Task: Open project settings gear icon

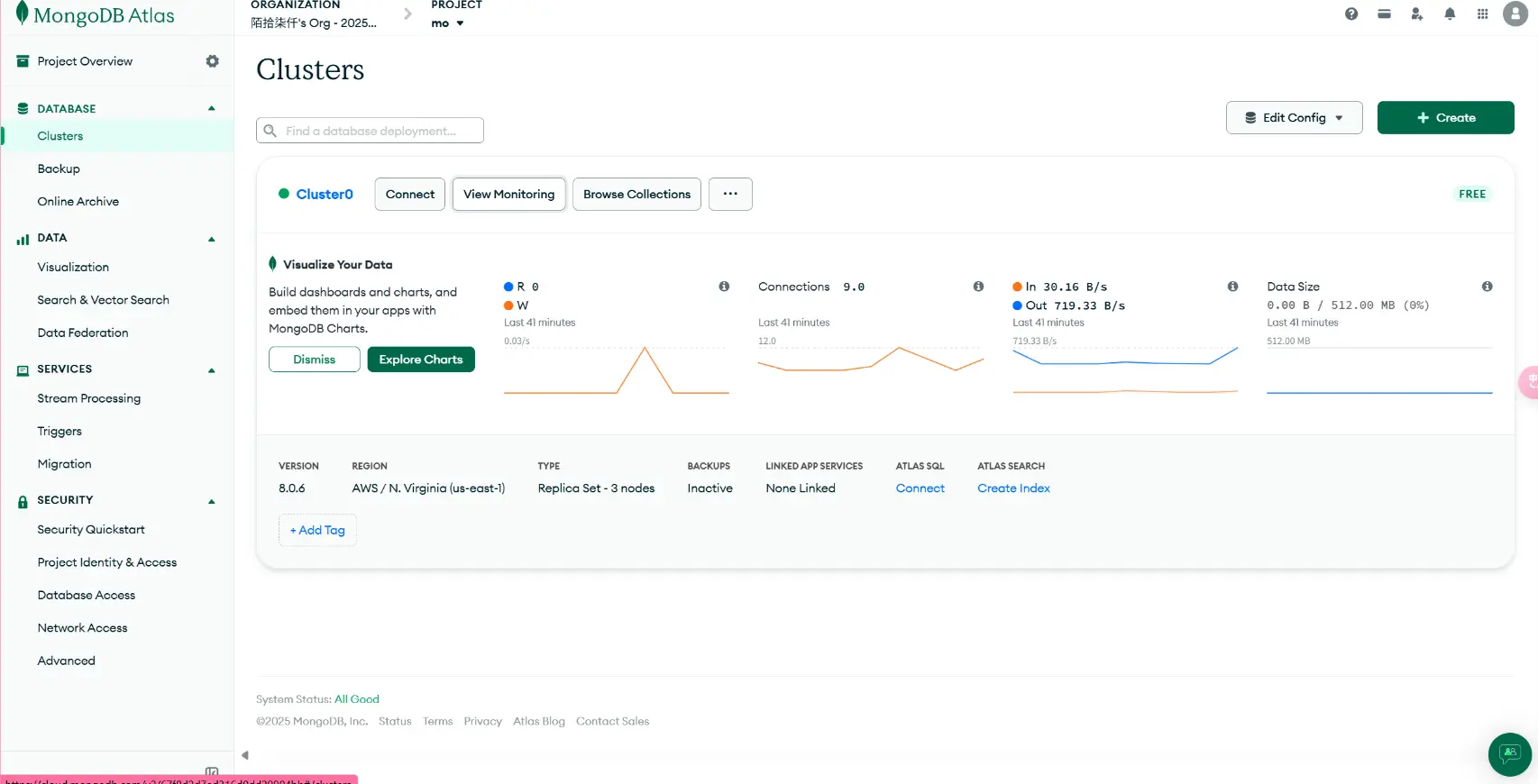Action: click(x=213, y=61)
